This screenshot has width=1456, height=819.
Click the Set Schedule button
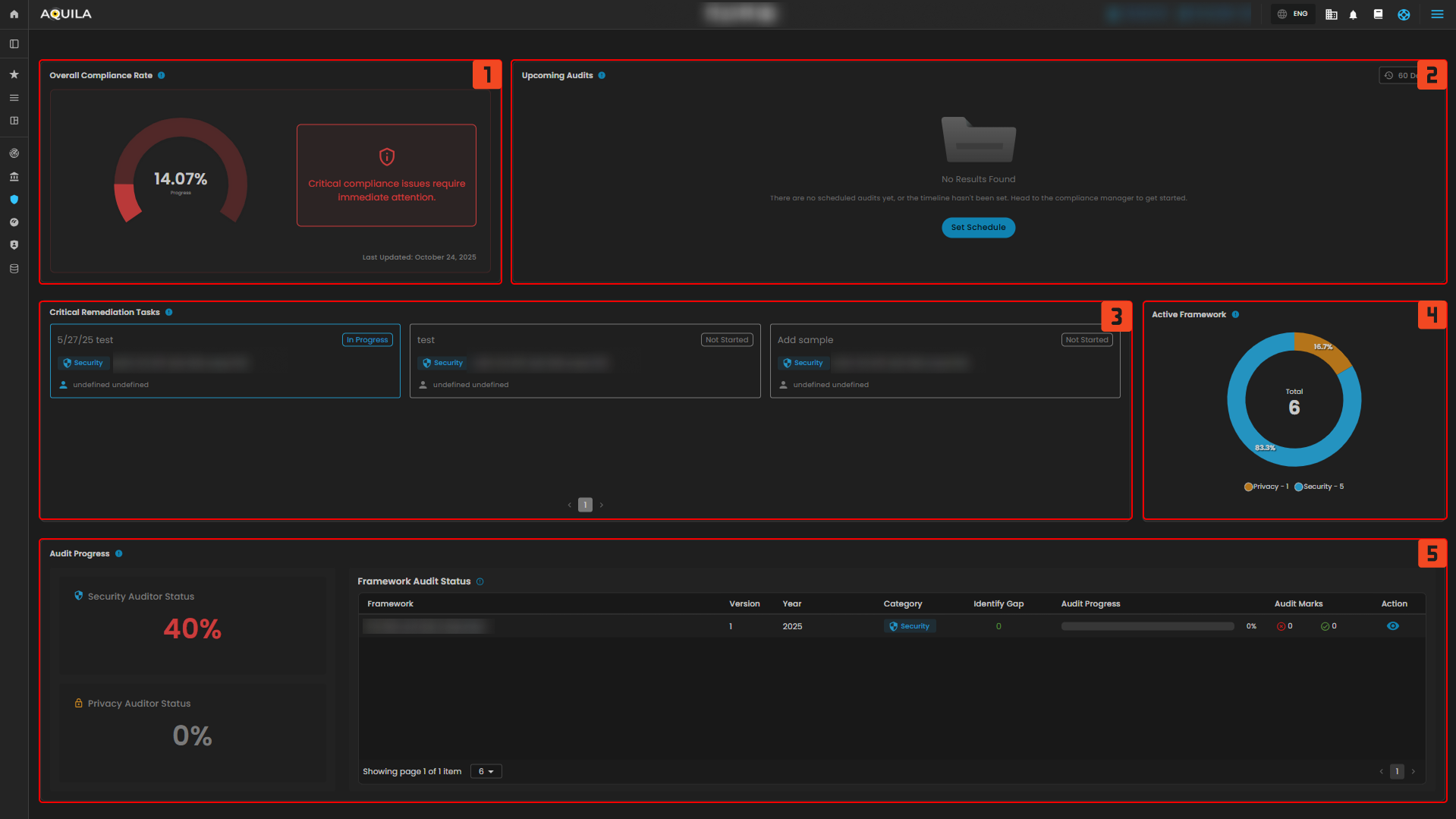point(978,228)
